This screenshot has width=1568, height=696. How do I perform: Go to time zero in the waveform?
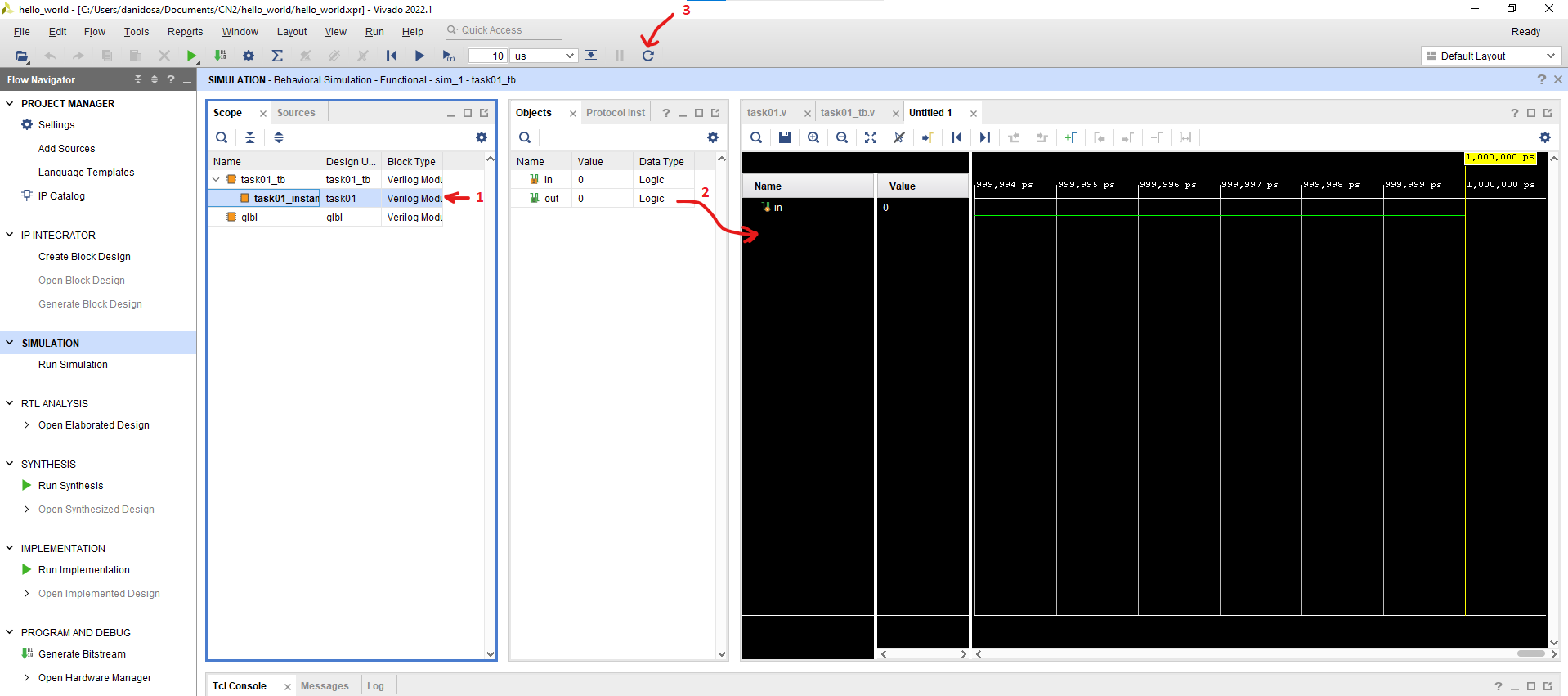[x=956, y=137]
